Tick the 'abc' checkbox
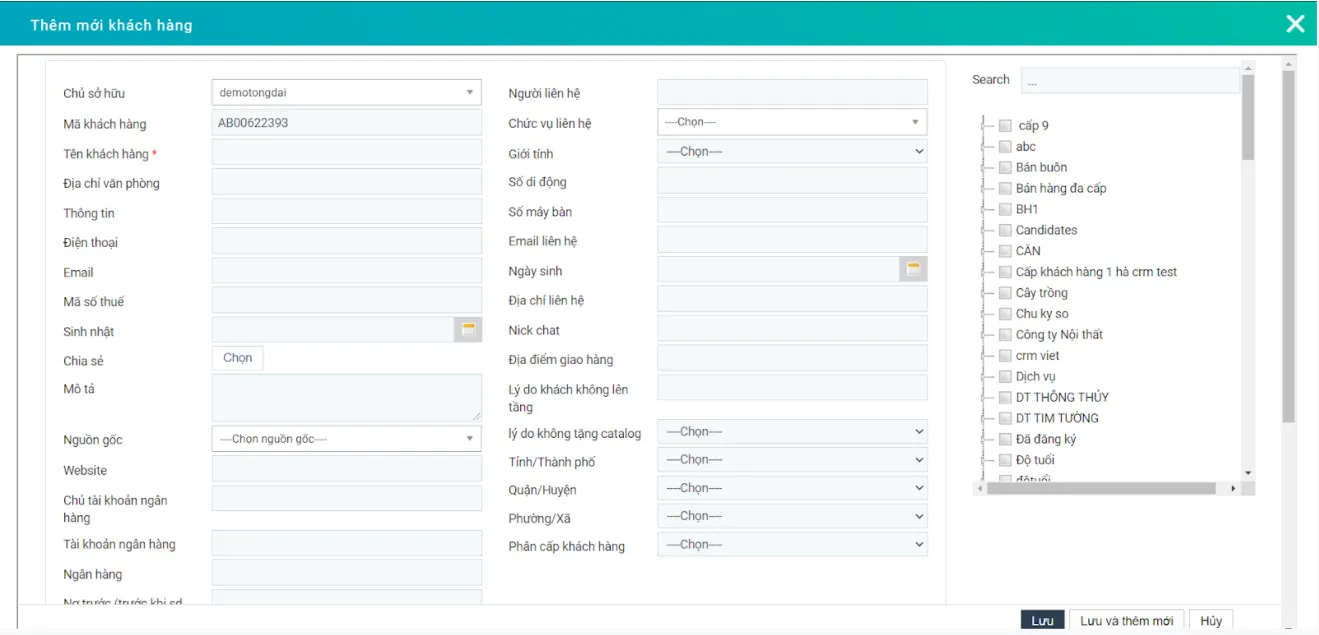The image size is (1319, 635). click(1005, 147)
